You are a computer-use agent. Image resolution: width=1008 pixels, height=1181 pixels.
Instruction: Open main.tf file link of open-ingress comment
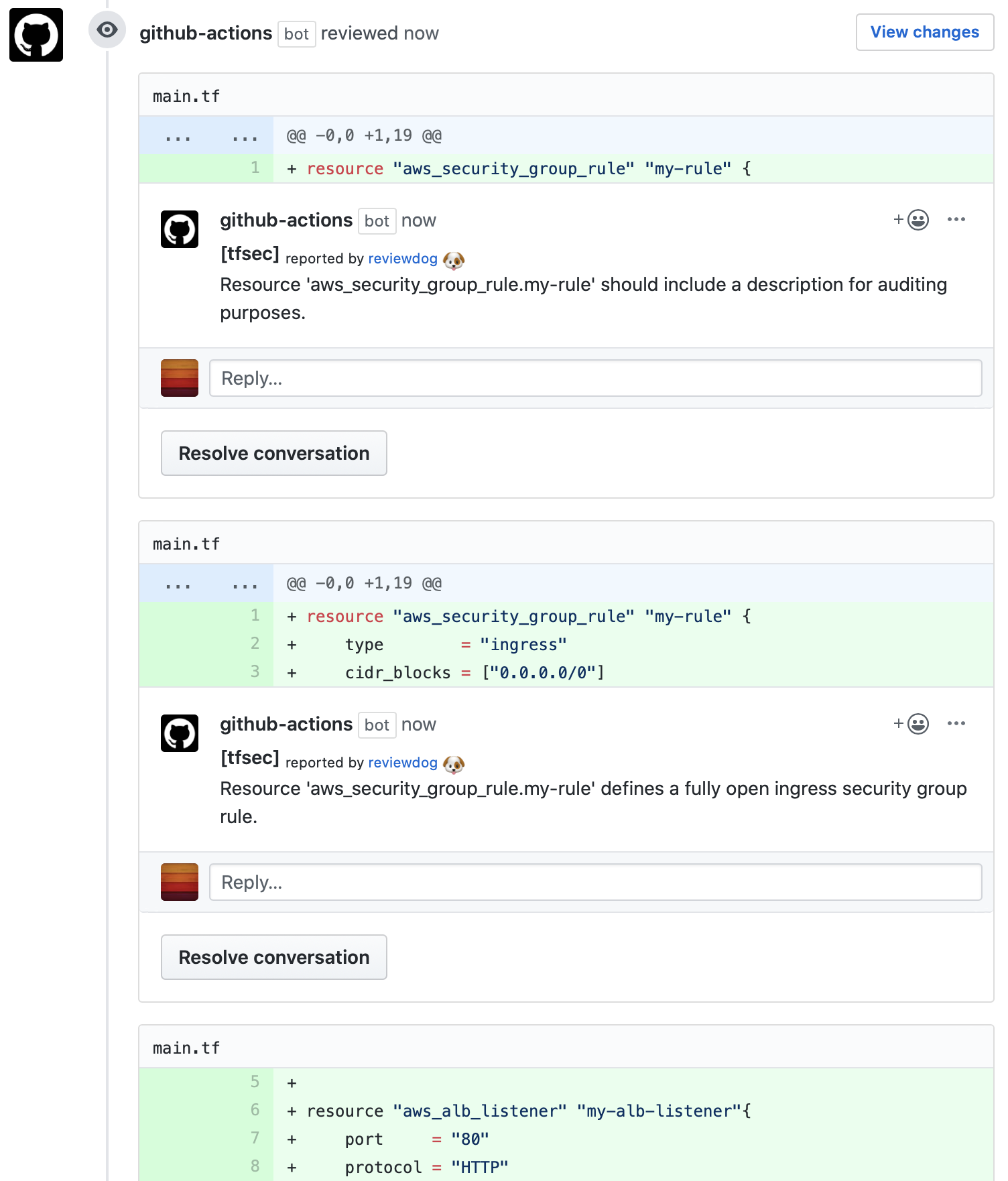186,544
